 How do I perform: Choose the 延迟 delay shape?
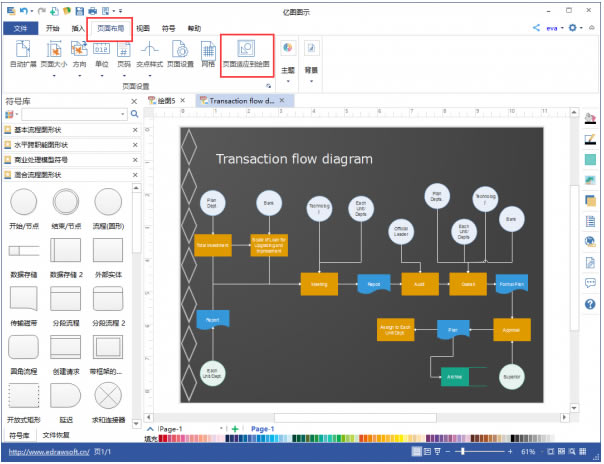66,395
